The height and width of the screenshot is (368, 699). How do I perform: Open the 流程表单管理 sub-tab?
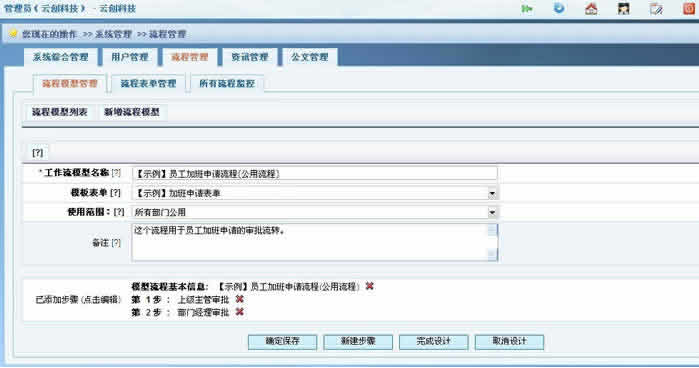click(x=148, y=83)
